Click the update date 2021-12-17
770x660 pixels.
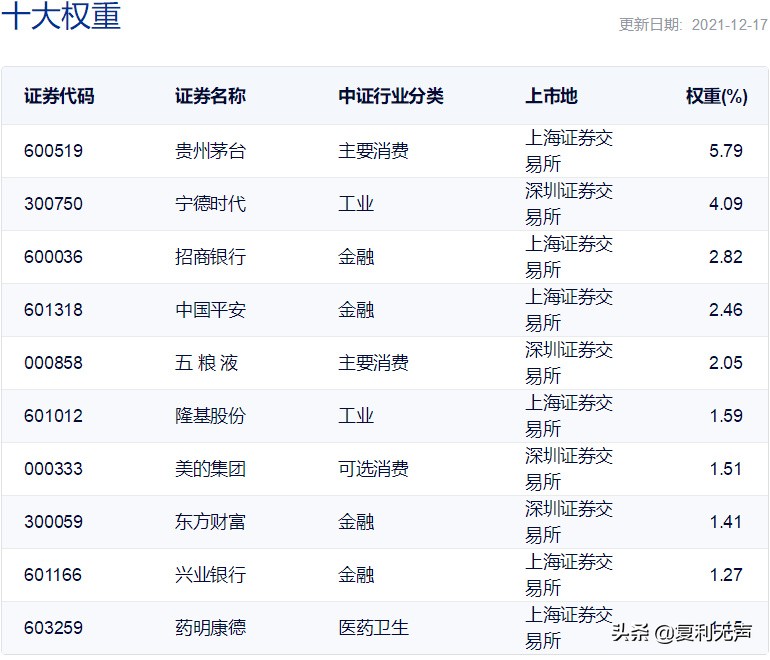(x=729, y=25)
